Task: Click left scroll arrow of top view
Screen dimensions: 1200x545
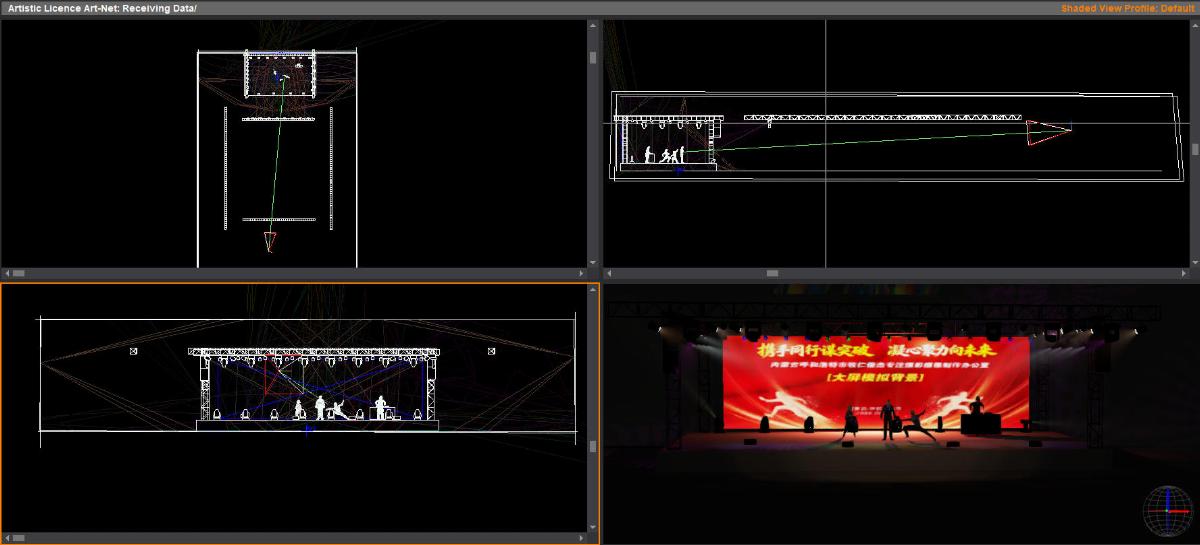Action: 6,273
